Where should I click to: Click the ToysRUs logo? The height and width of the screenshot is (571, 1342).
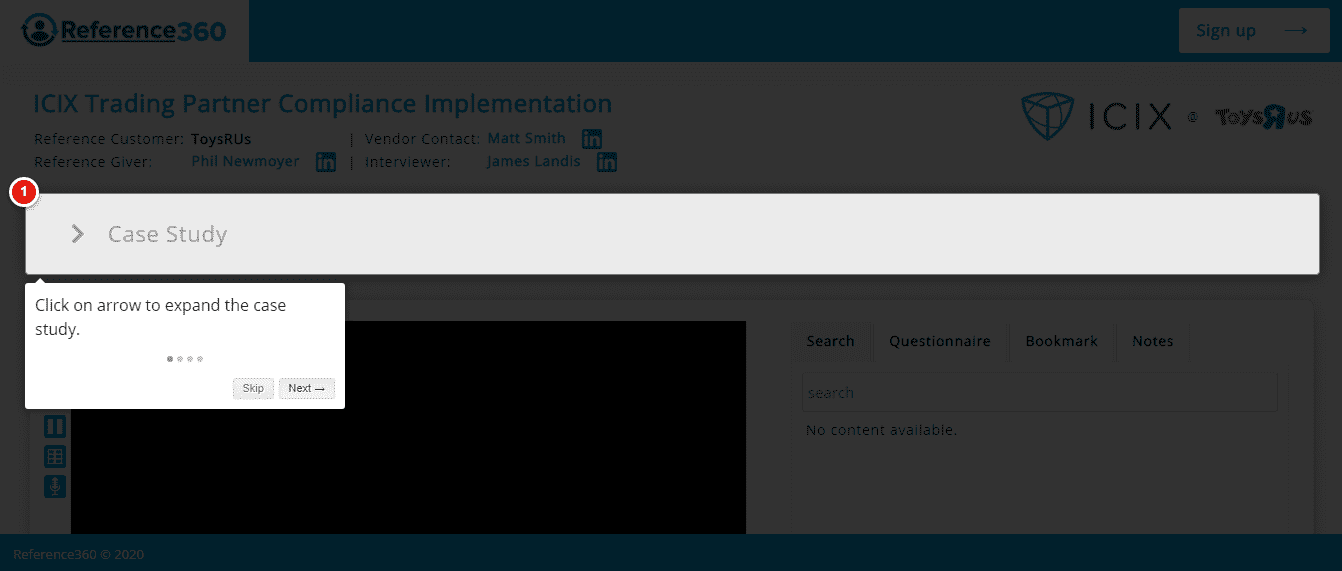tap(1263, 118)
